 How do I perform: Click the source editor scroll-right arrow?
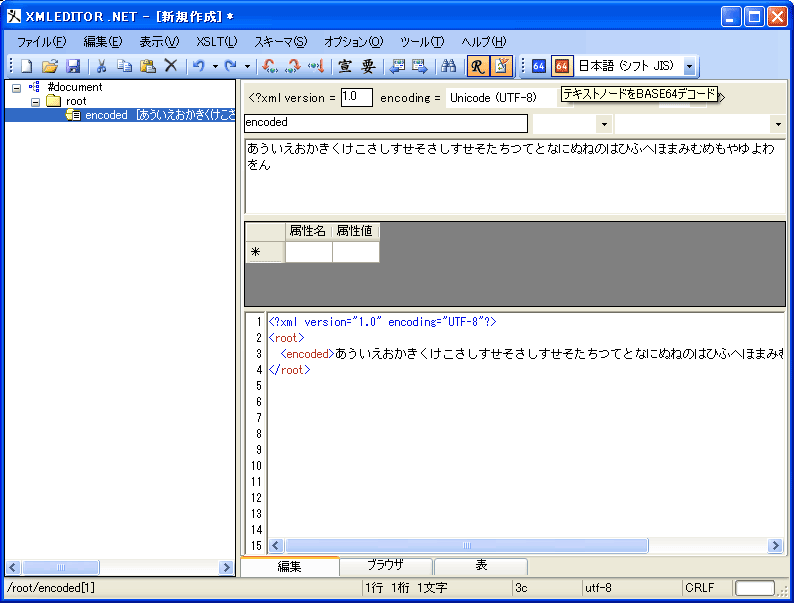pyautogui.click(x=775, y=545)
